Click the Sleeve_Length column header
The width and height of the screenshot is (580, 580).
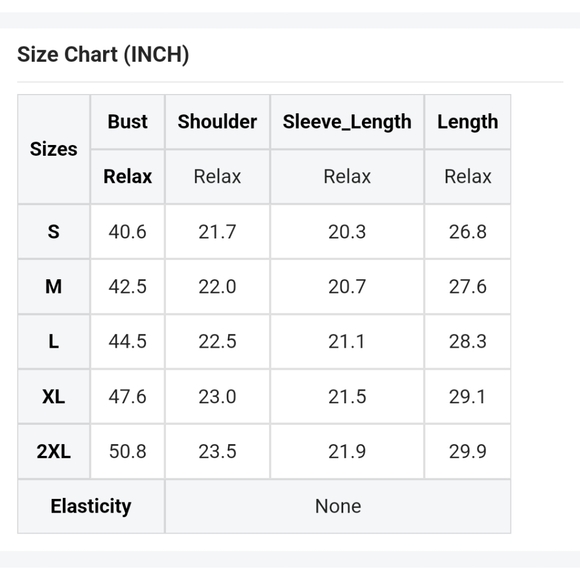[x=347, y=122]
